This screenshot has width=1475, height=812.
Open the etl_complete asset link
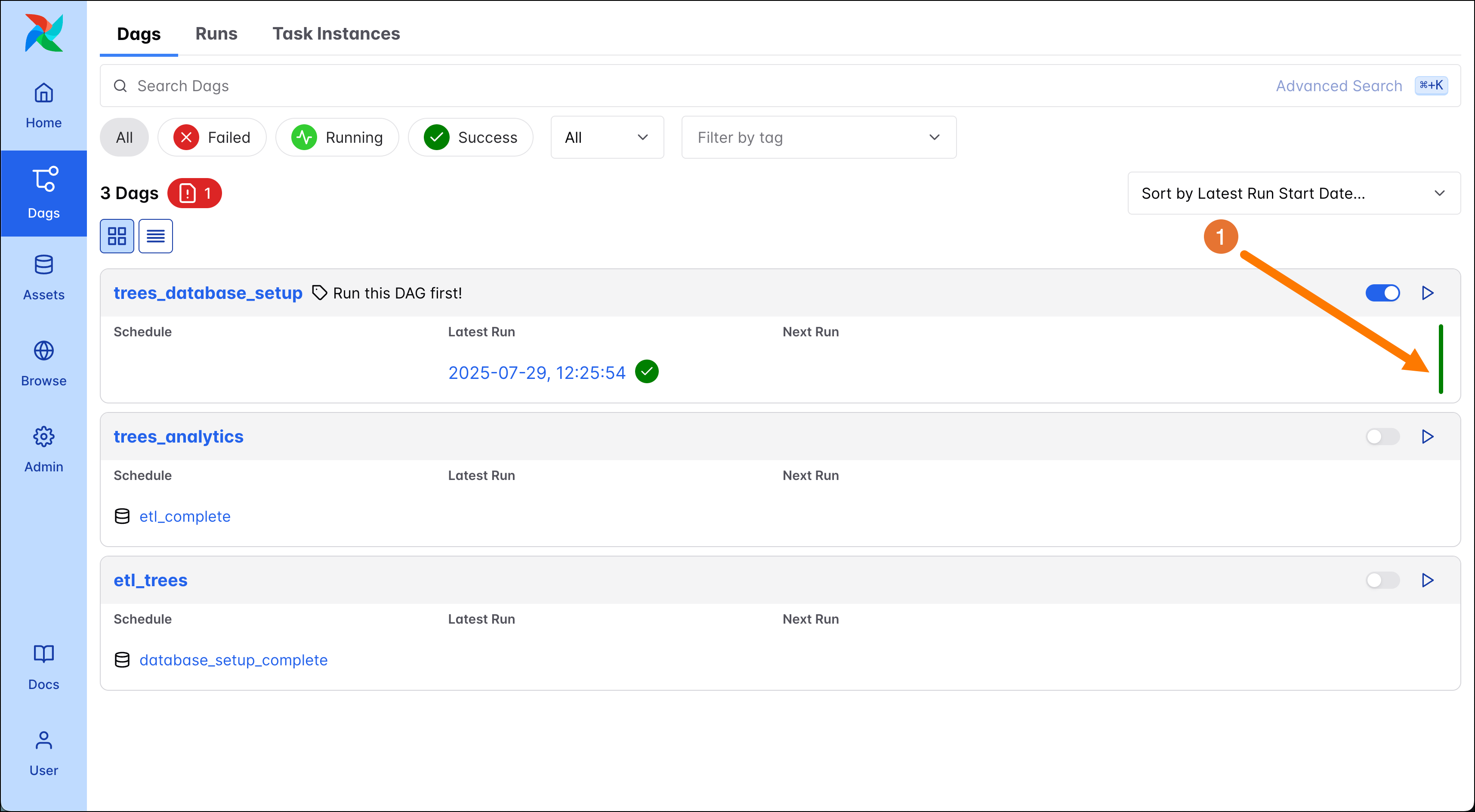coord(184,516)
